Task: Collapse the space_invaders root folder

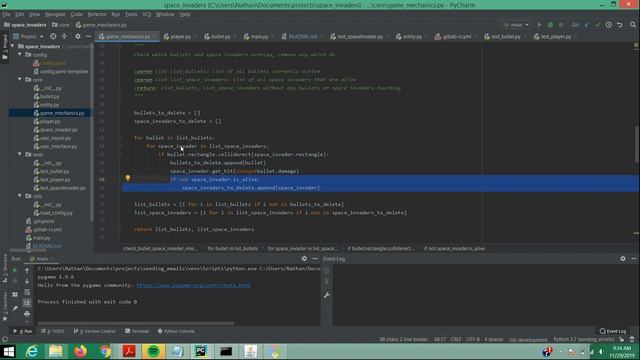Action: click(13, 46)
